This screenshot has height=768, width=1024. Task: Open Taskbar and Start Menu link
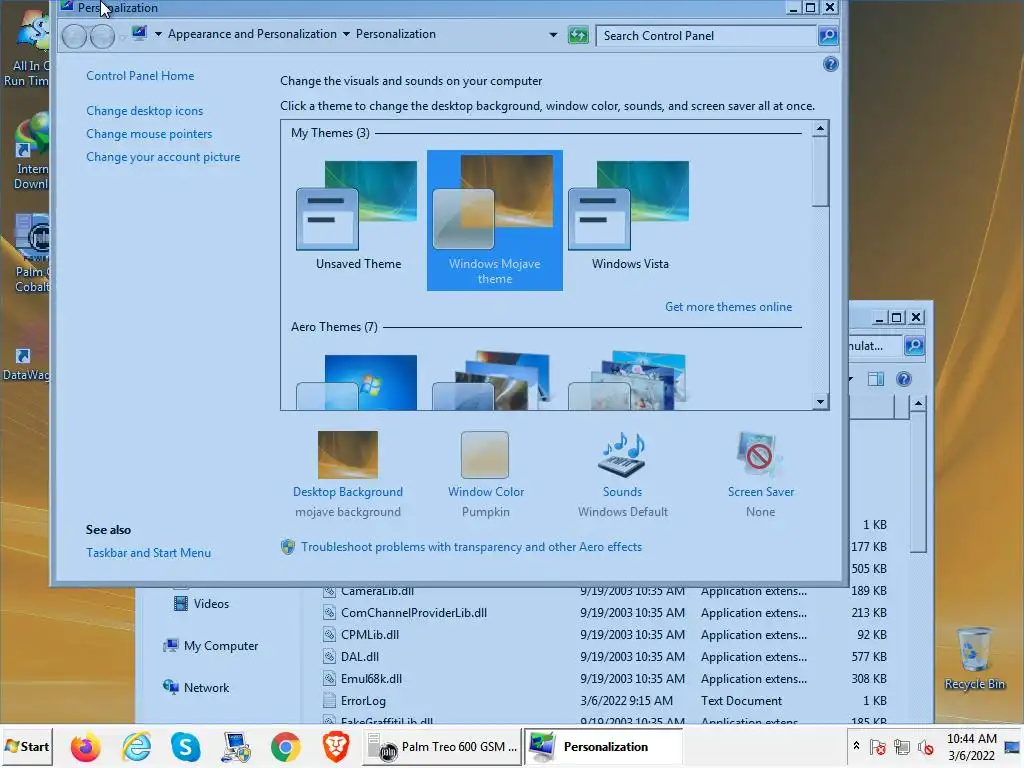[x=148, y=552]
